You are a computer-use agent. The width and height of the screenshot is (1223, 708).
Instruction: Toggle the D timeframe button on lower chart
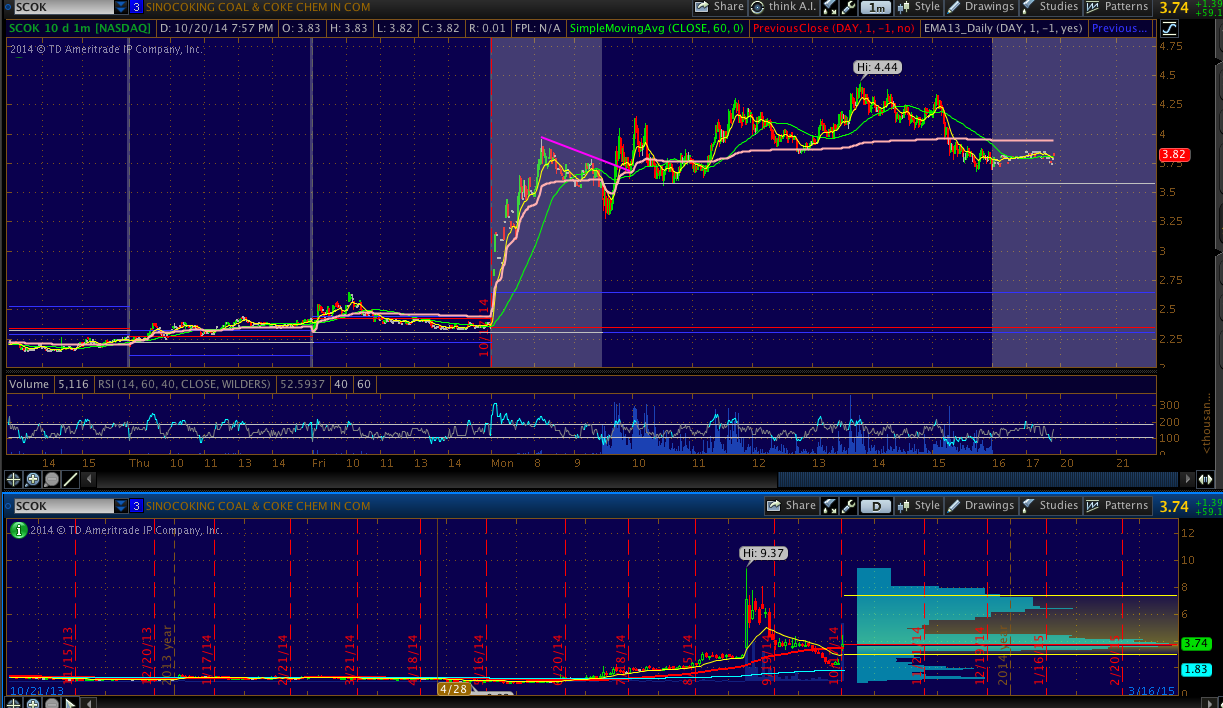877,506
